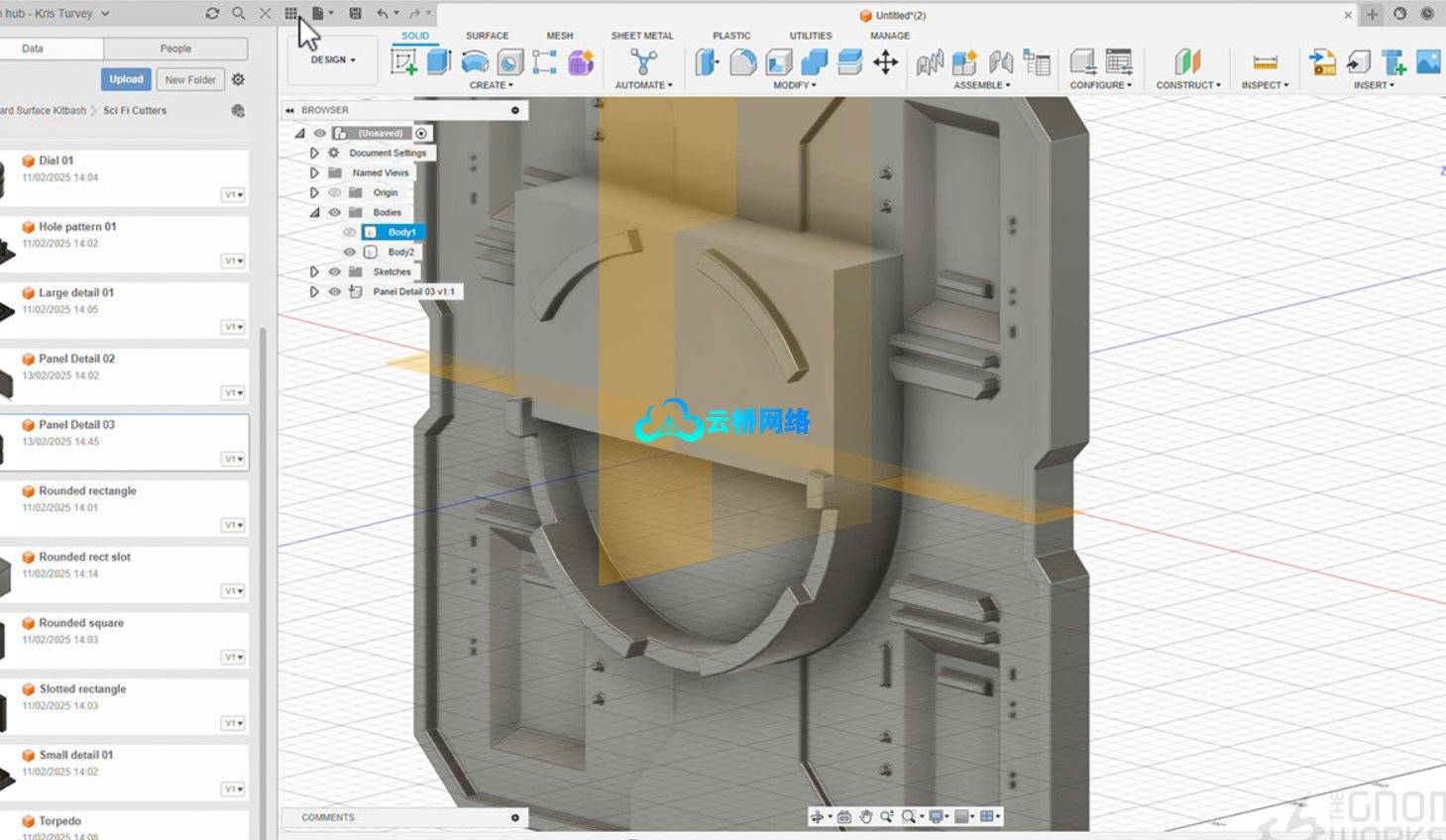Viewport: 1446px width, 840px height.
Task: Select the Create Sketch tool
Action: (x=403, y=62)
